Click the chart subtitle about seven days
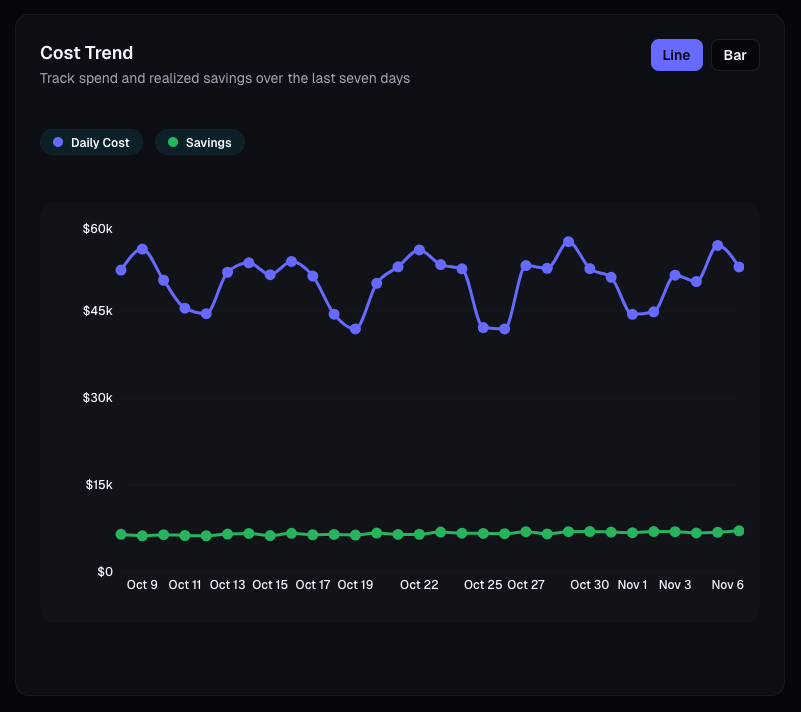 [224, 78]
